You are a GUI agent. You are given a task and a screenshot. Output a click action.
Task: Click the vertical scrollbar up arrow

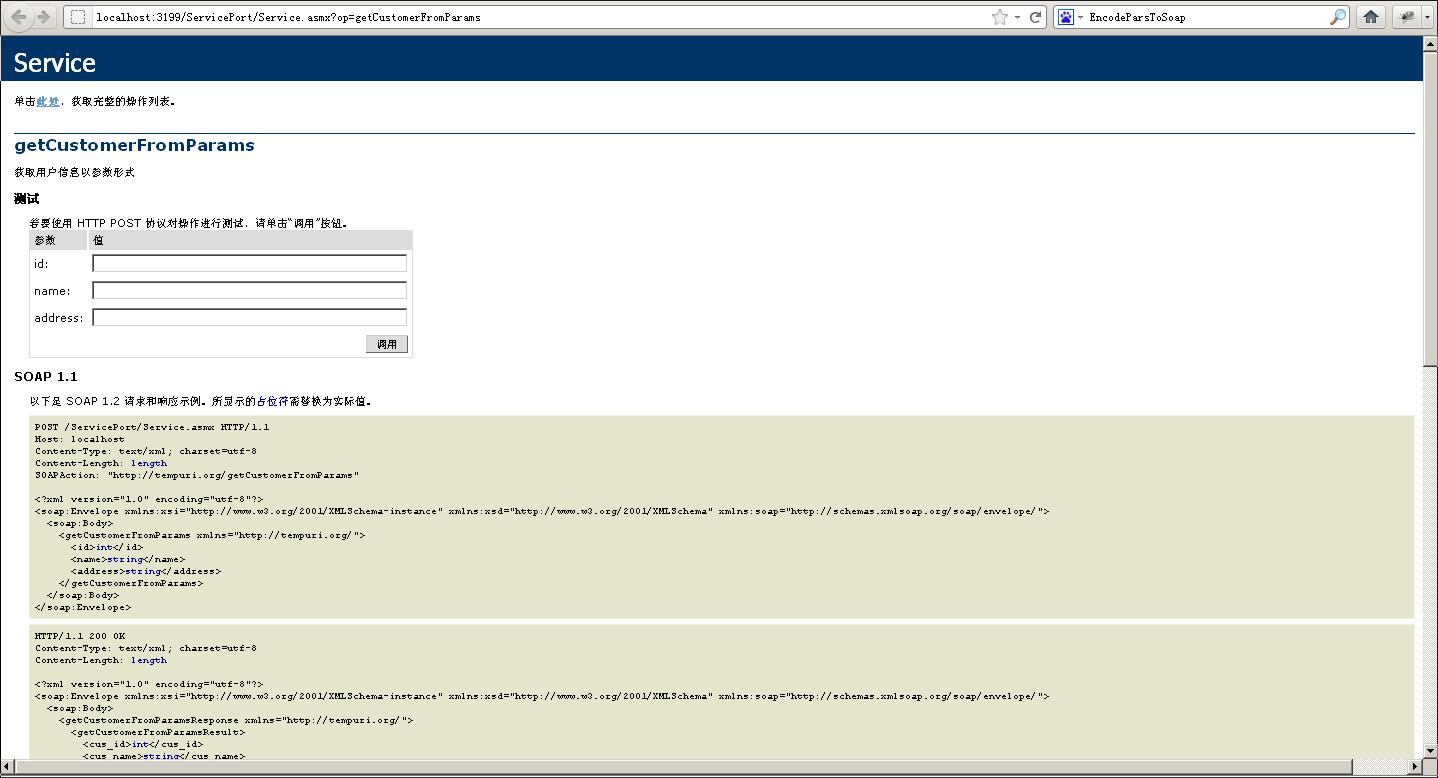click(x=1430, y=45)
